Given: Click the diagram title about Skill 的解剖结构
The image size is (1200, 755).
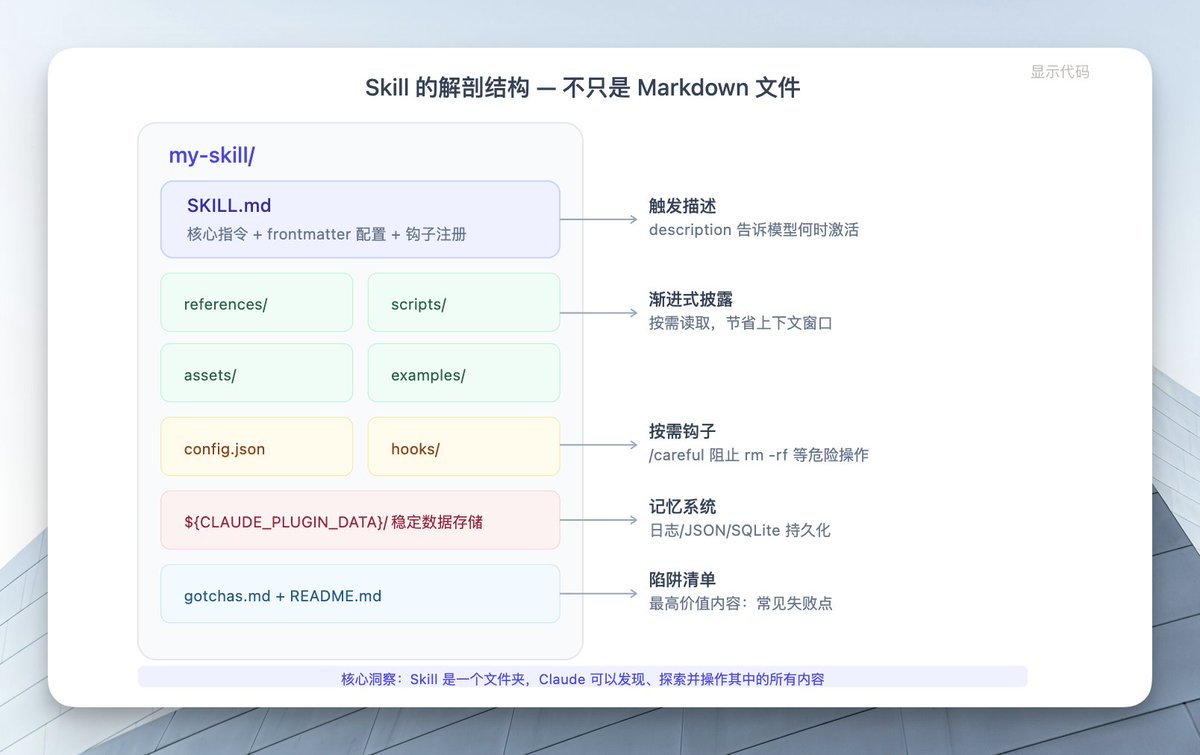Looking at the screenshot, I should (583, 88).
